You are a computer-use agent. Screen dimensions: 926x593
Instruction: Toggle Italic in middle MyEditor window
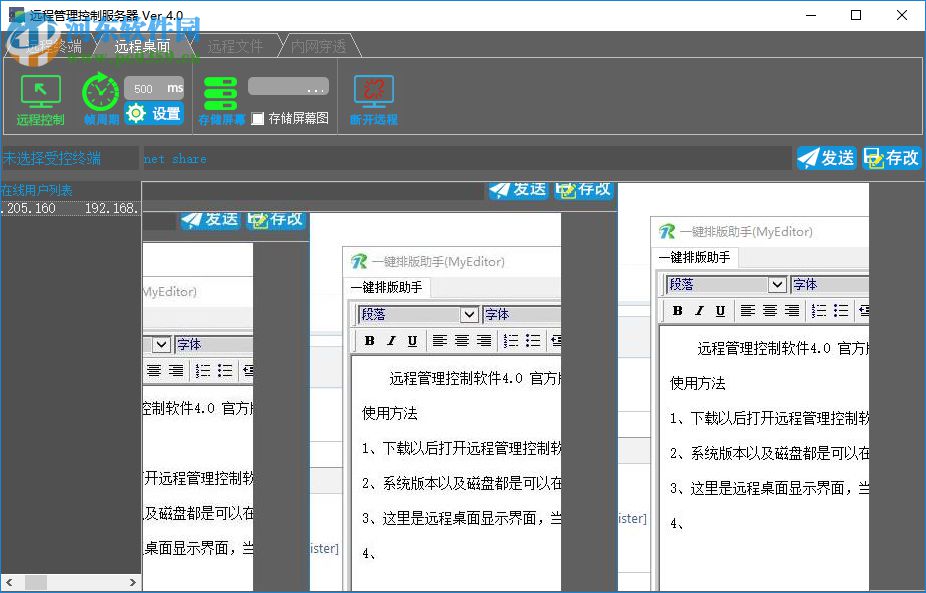click(391, 341)
